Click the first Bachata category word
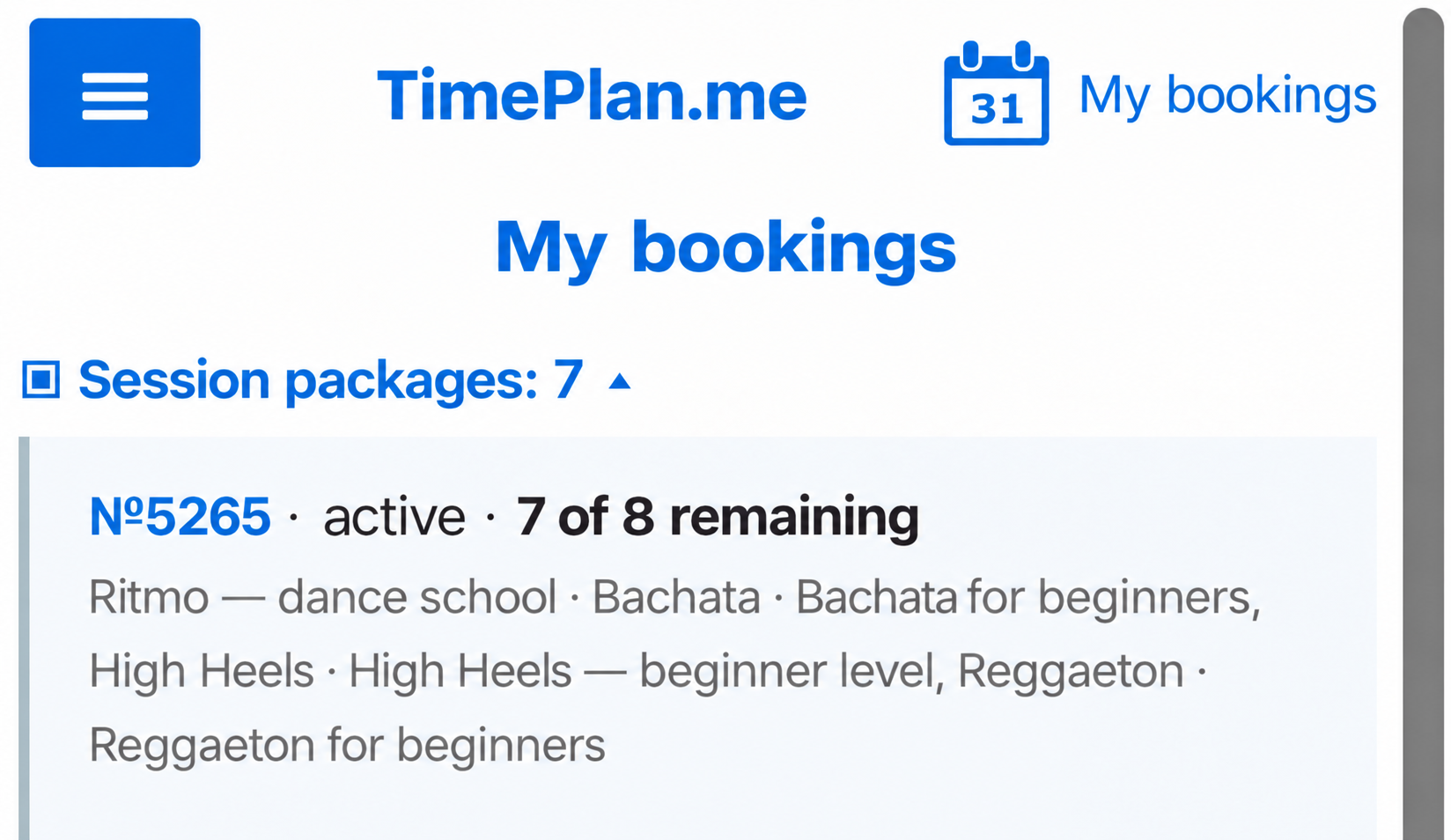1451x840 pixels. (x=675, y=597)
